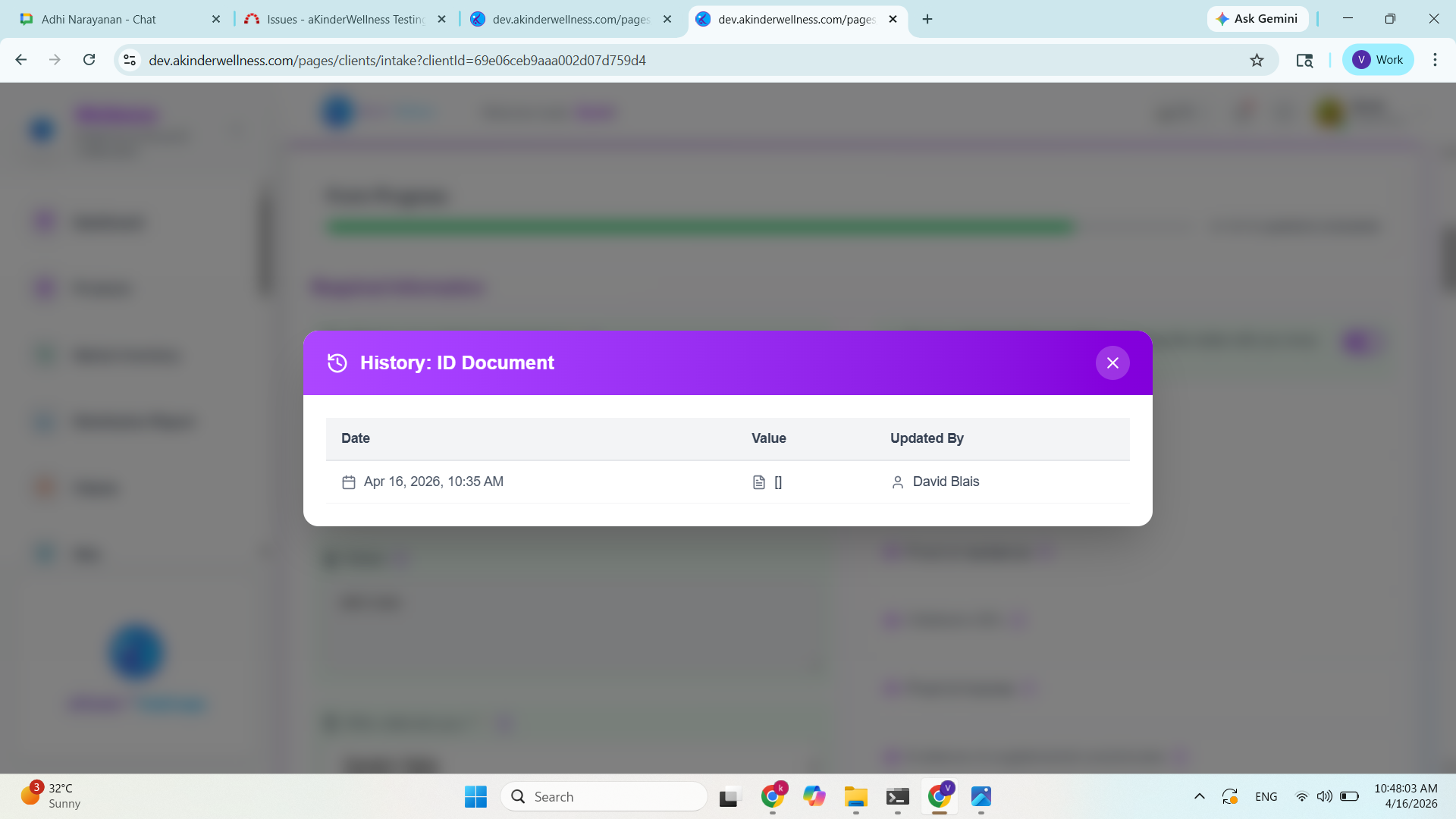Go back to previous page
Viewport: 1456px width, 819px height.
[x=21, y=60]
